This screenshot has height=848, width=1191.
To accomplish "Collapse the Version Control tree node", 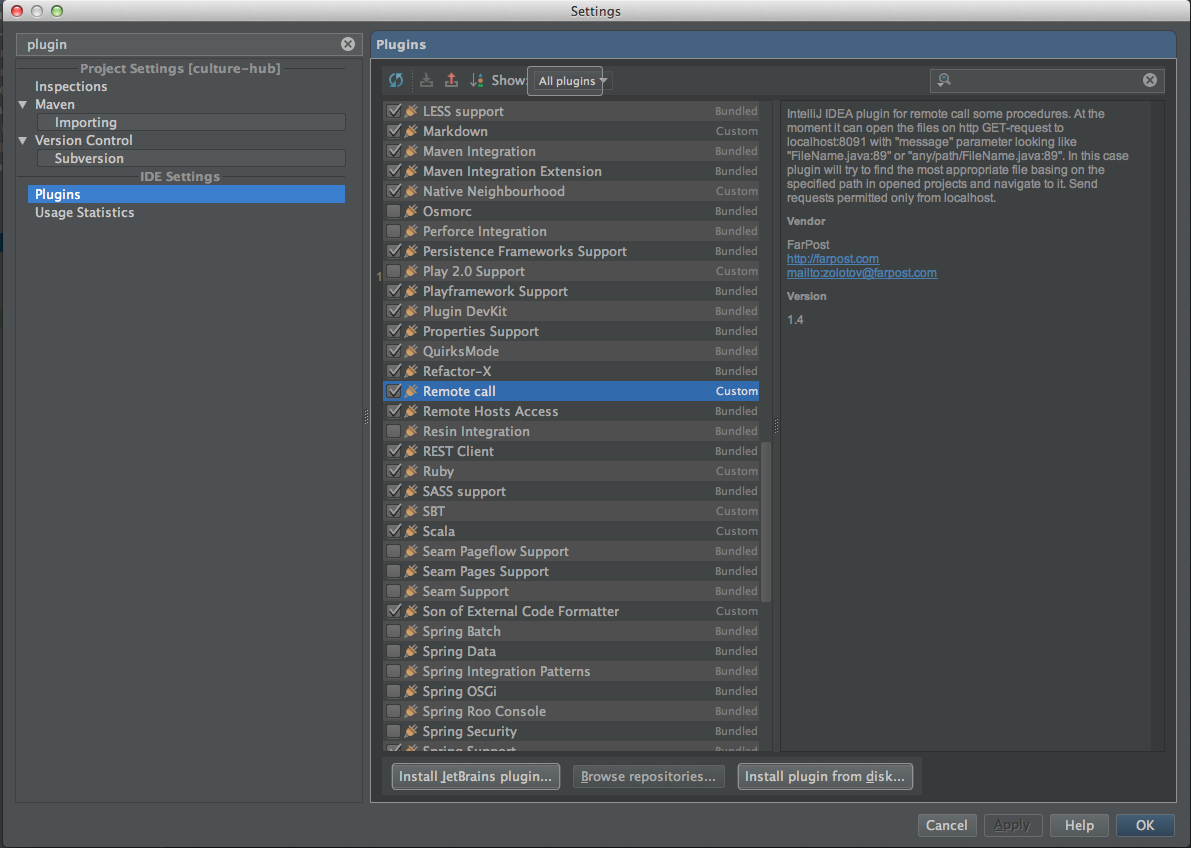I will [23, 140].
